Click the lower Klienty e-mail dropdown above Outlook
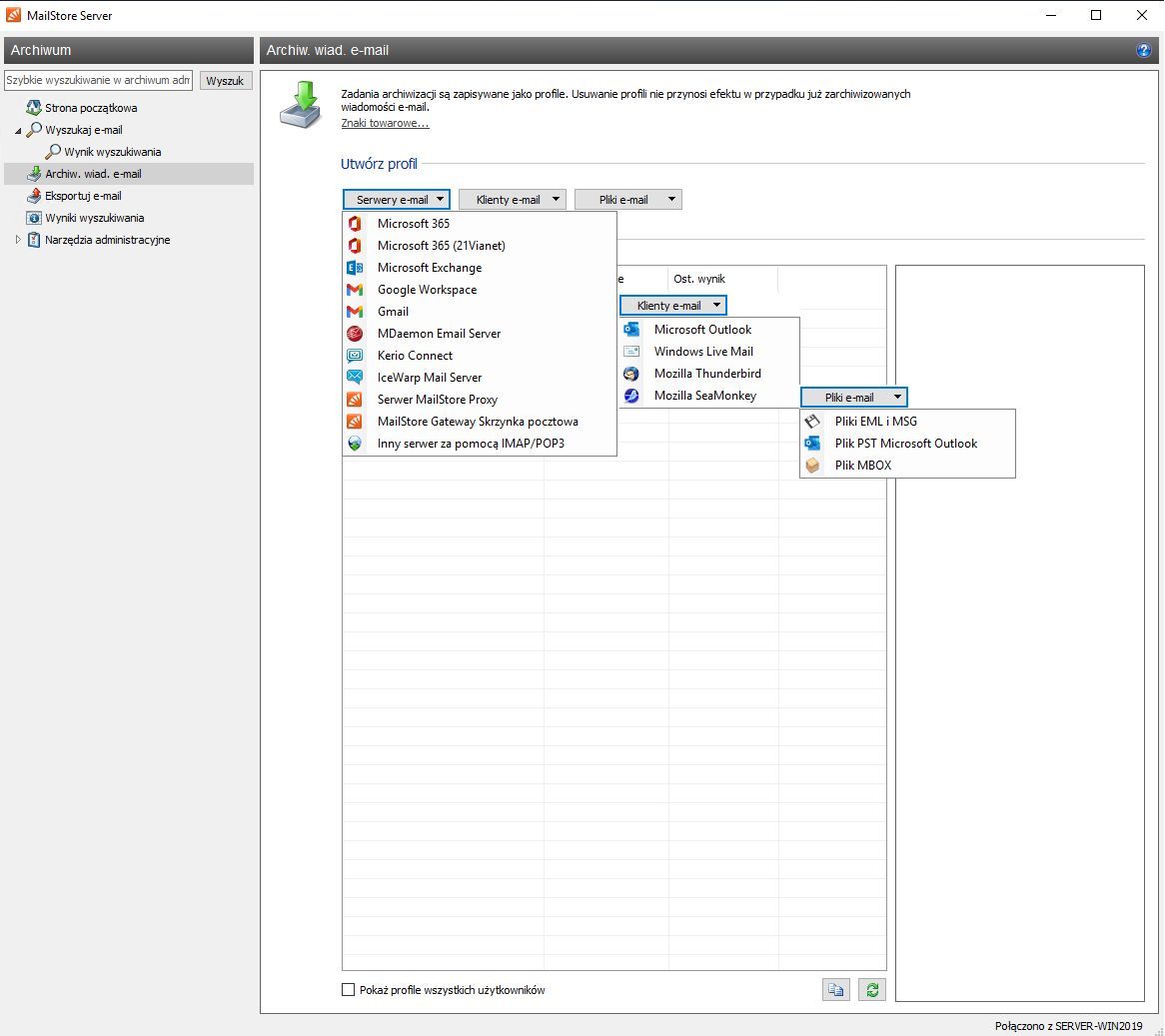This screenshot has width=1165, height=1036. pyautogui.click(x=673, y=306)
